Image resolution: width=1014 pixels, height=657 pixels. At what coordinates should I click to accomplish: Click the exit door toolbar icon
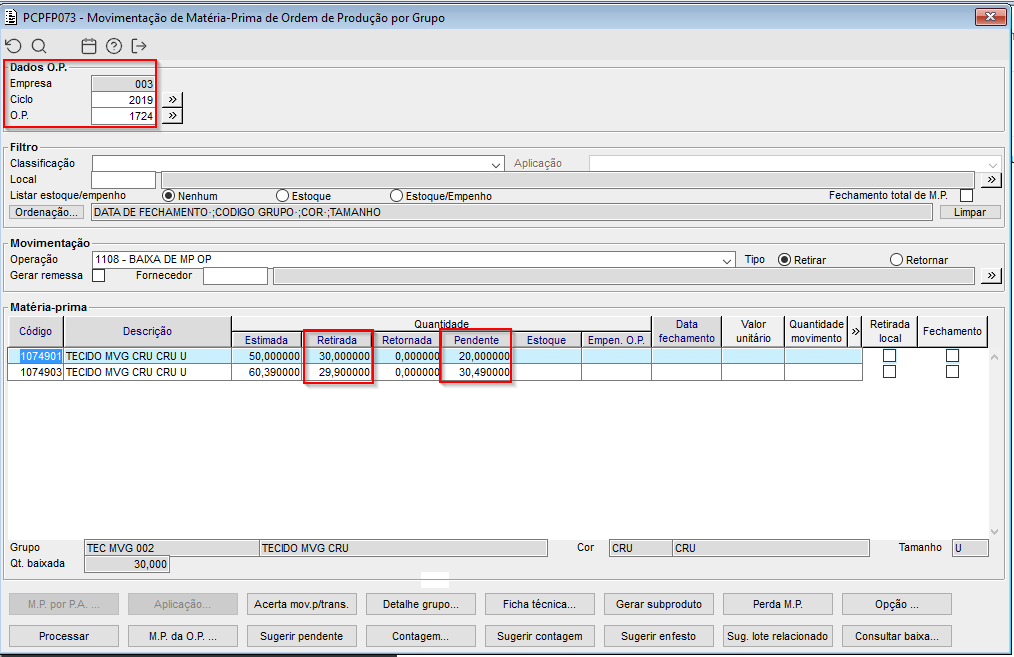(x=138, y=46)
